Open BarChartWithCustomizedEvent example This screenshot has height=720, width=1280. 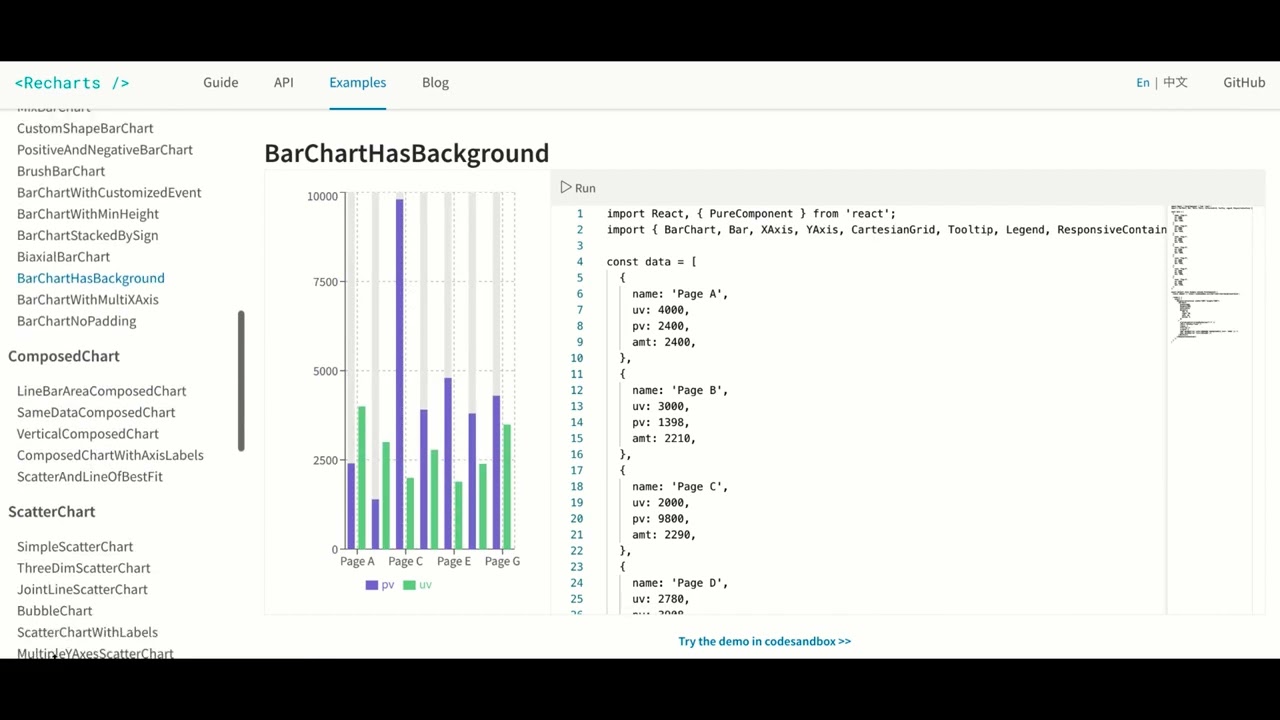tap(109, 192)
